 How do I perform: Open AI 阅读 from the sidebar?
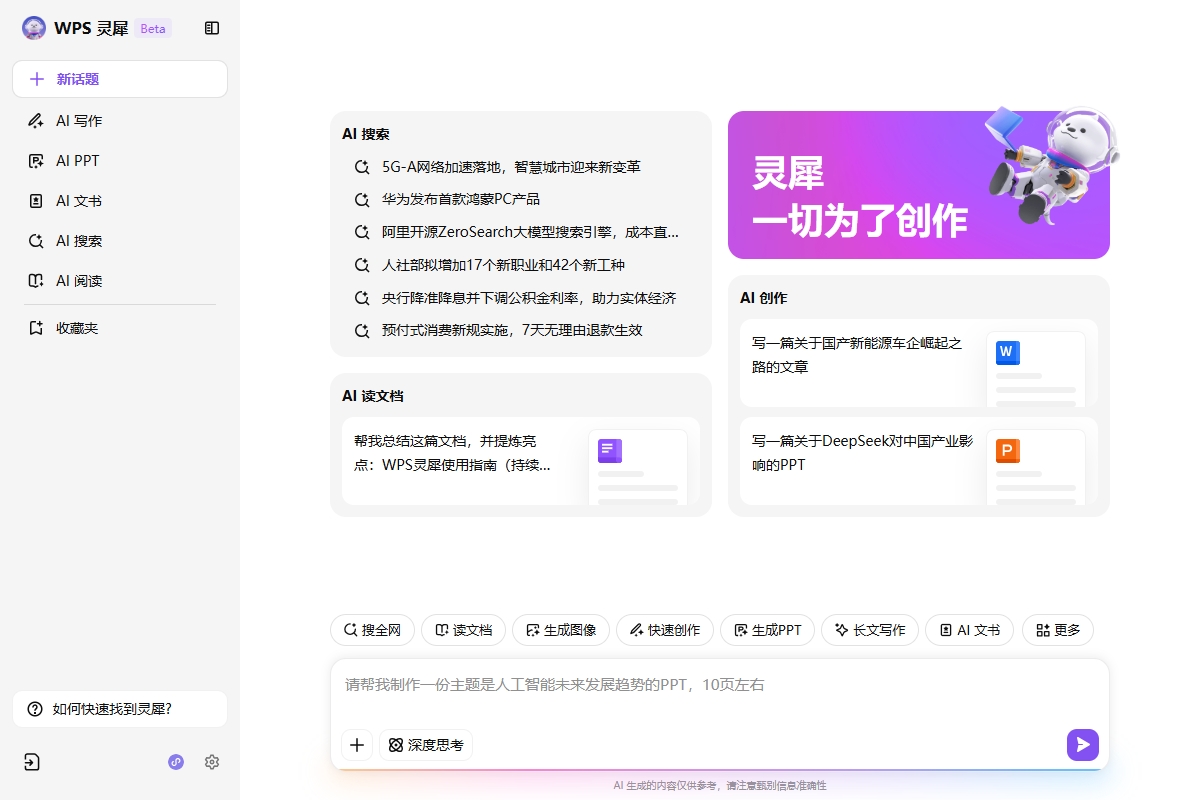tap(74, 281)
